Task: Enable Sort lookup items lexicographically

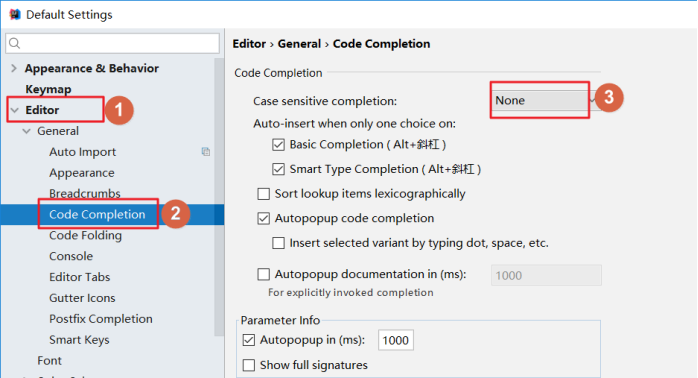Action: [264, 194]
